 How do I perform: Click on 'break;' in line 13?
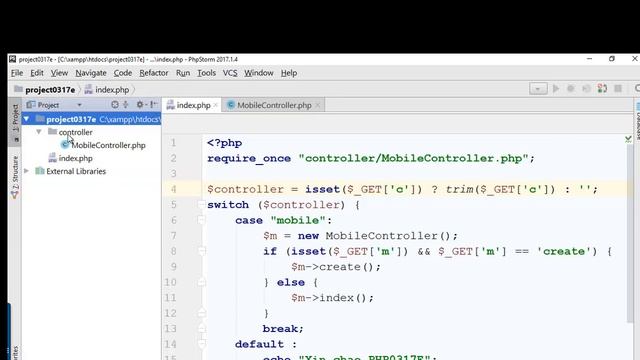(283, 329)
